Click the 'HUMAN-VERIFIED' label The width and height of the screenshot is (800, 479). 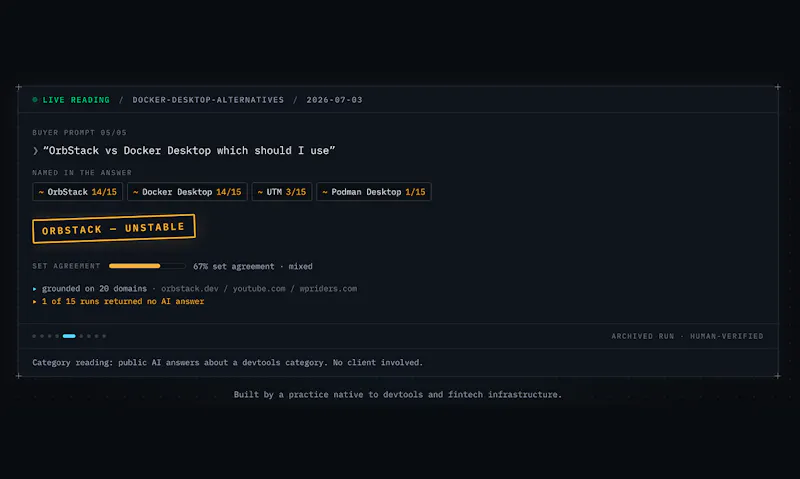[x=727, y=336]
